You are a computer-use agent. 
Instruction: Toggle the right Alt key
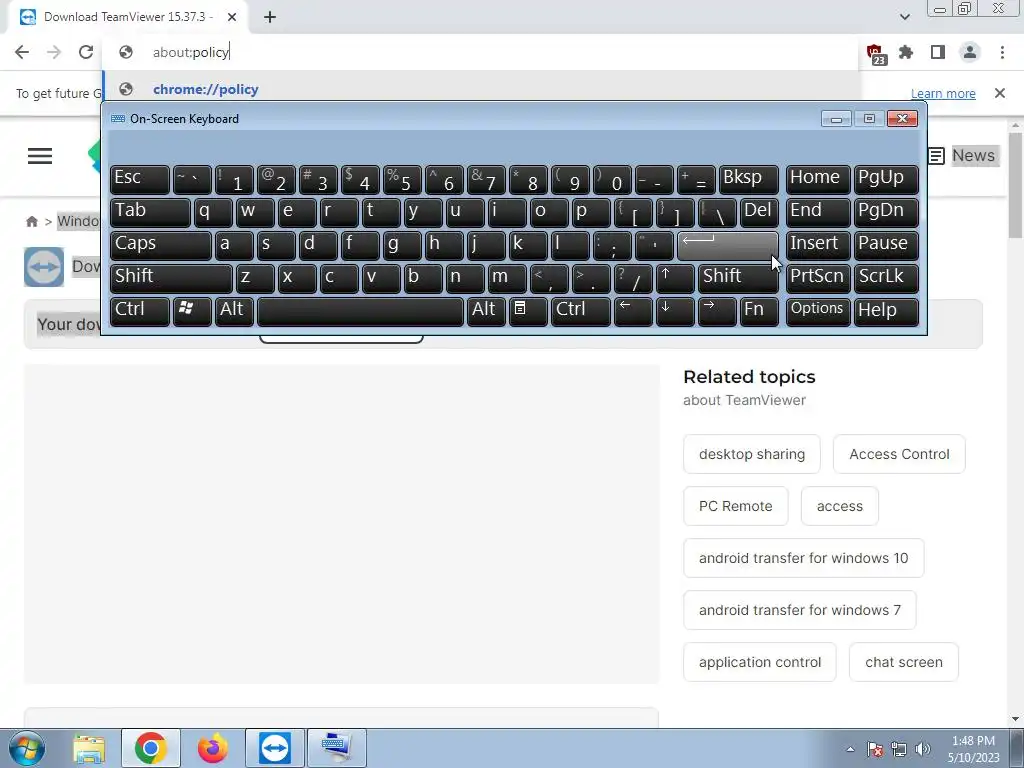[486, 311]
